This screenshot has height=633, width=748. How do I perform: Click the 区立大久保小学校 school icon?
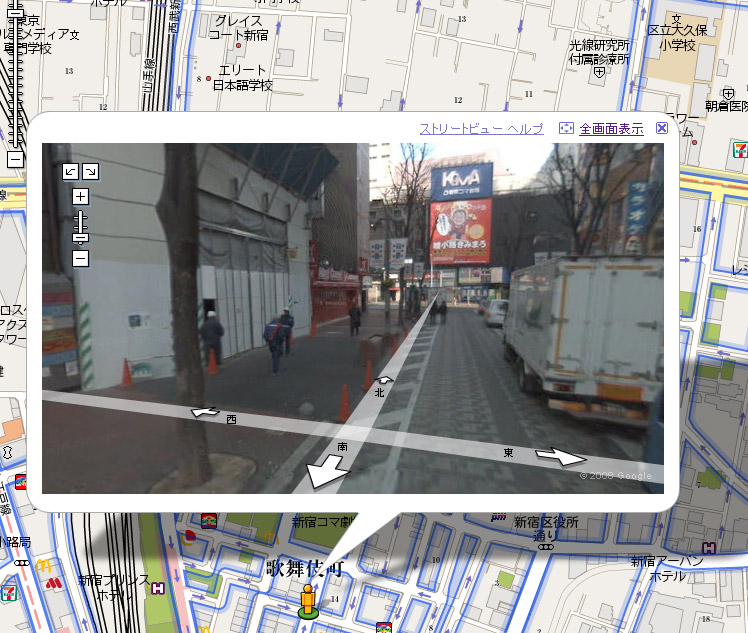click(x=676, y=19)
